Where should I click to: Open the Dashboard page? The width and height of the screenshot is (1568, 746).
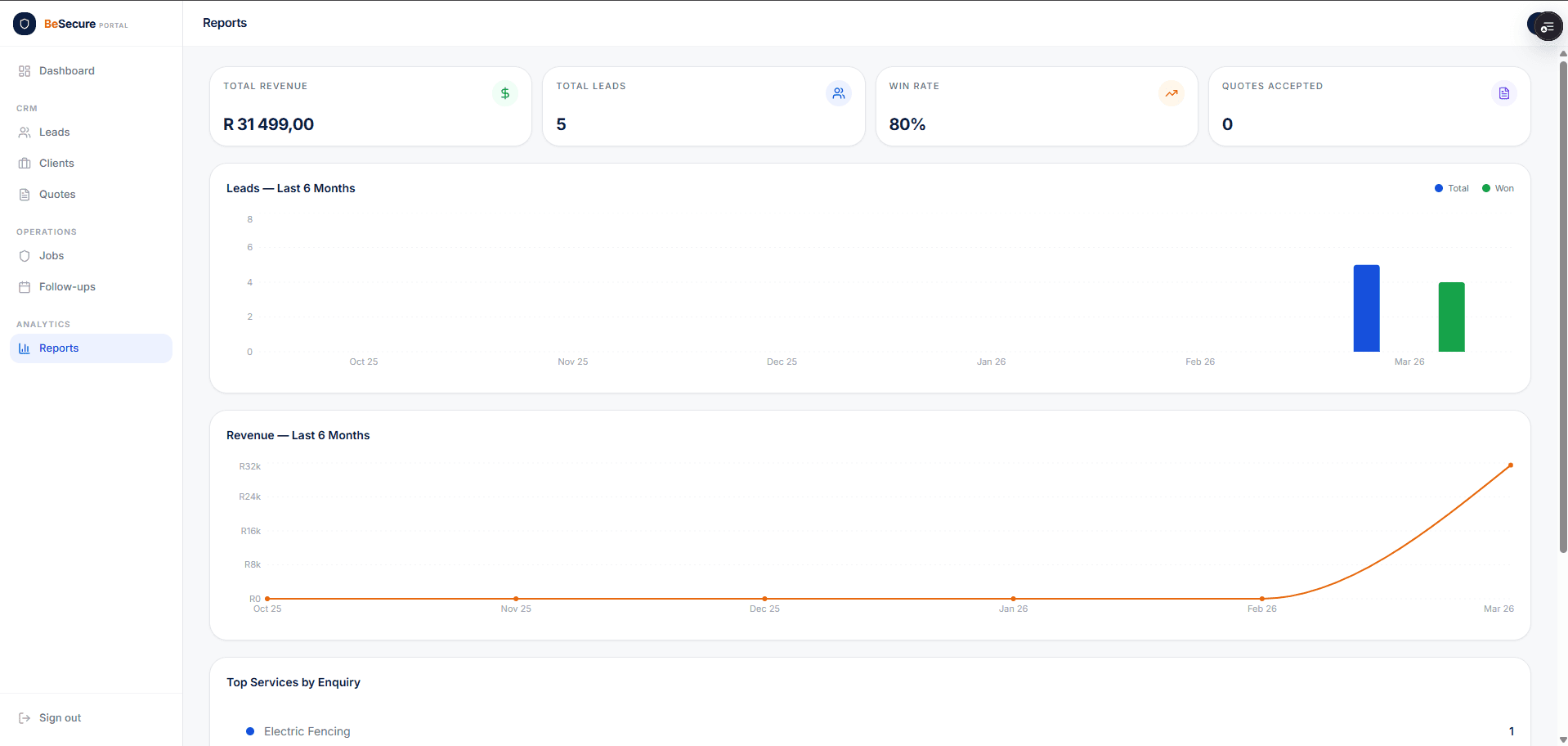click(x=66, y=70)
